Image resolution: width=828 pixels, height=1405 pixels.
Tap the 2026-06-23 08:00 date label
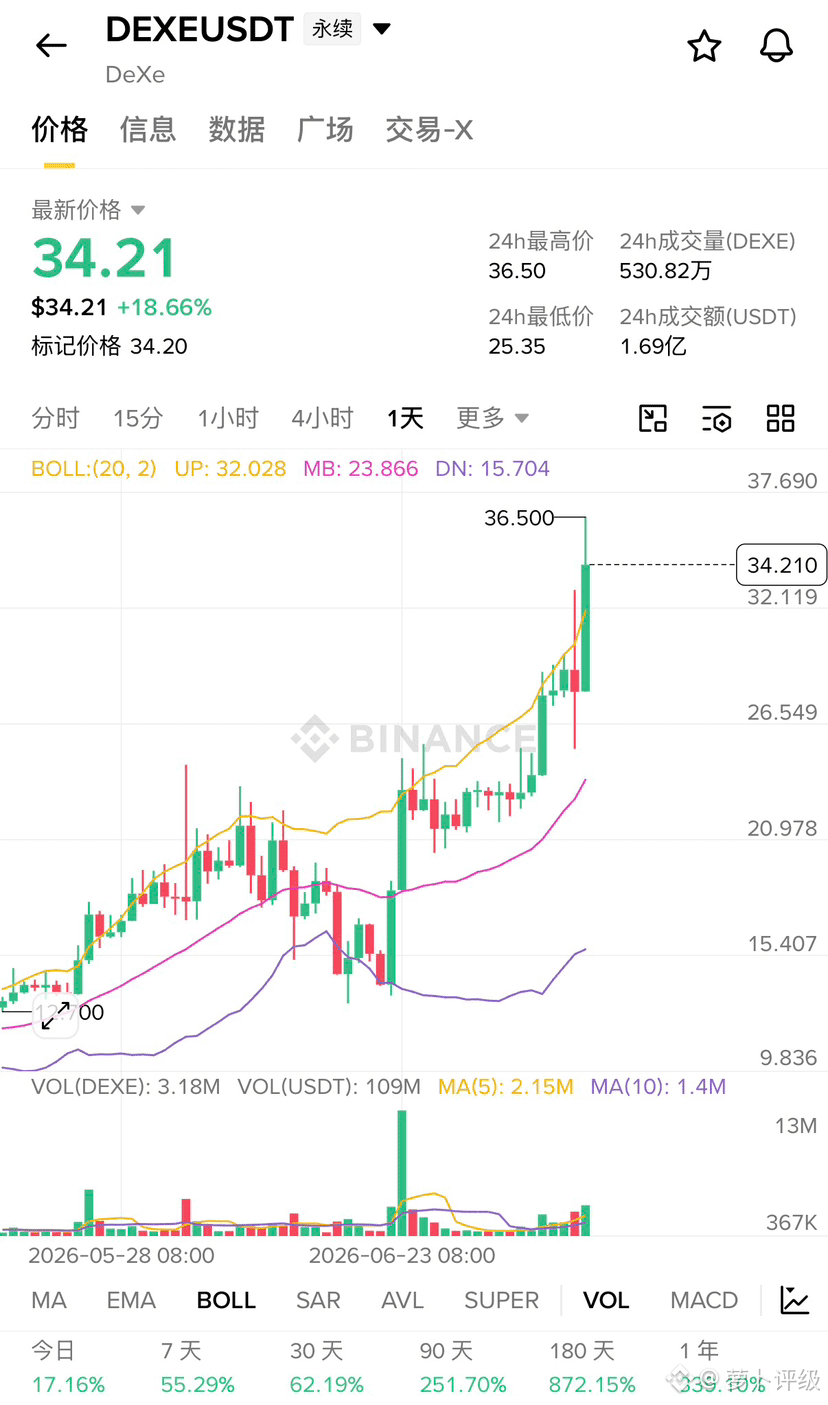click(402, 1255)
